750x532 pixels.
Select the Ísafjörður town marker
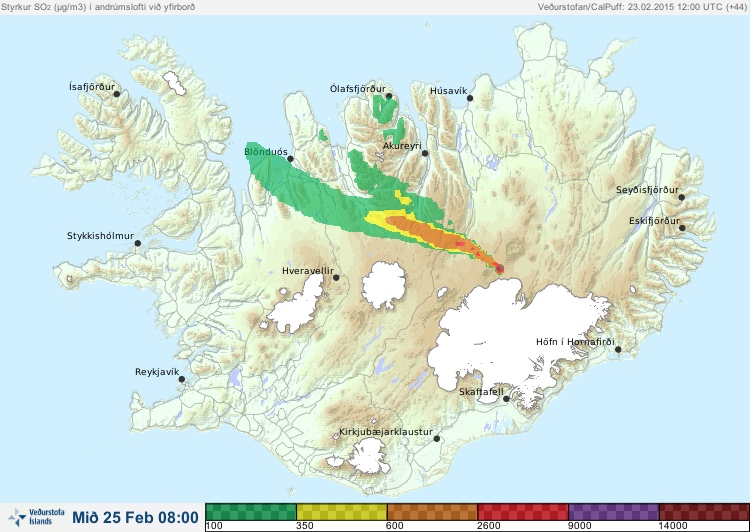pos(117,94)
